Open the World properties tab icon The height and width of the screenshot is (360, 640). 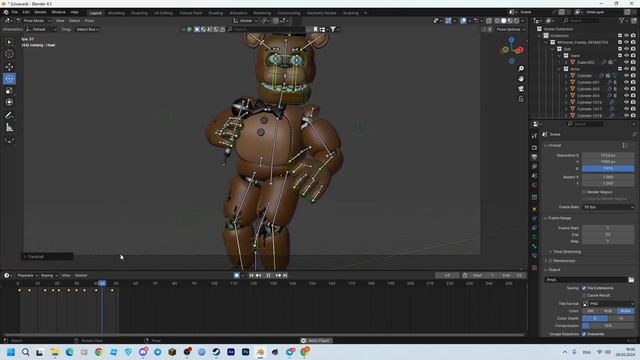point(534,185)
